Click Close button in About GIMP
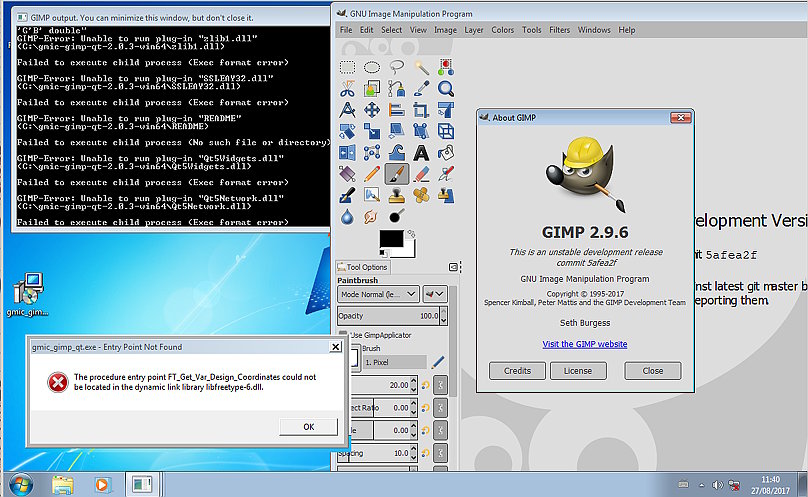The width and height of the screenshot is (808, 497). tap(652, 371)
